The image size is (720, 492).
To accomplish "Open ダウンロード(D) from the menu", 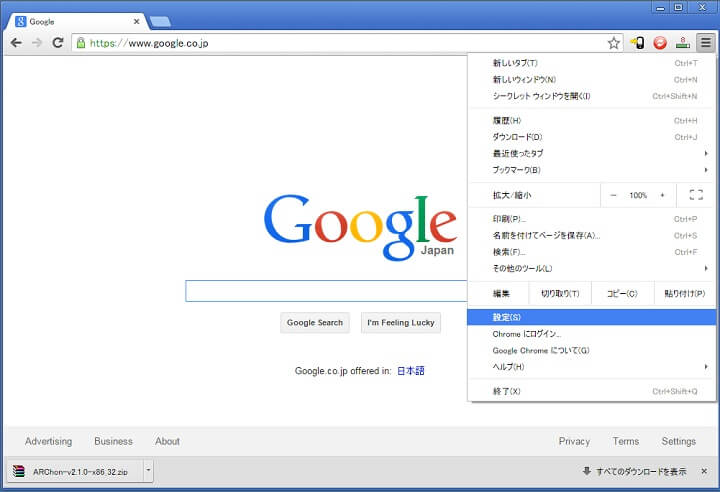I will pos(592,137).
